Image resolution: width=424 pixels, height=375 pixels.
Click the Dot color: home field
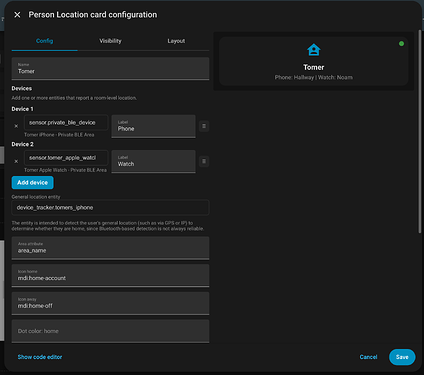[x=110, y=331]
